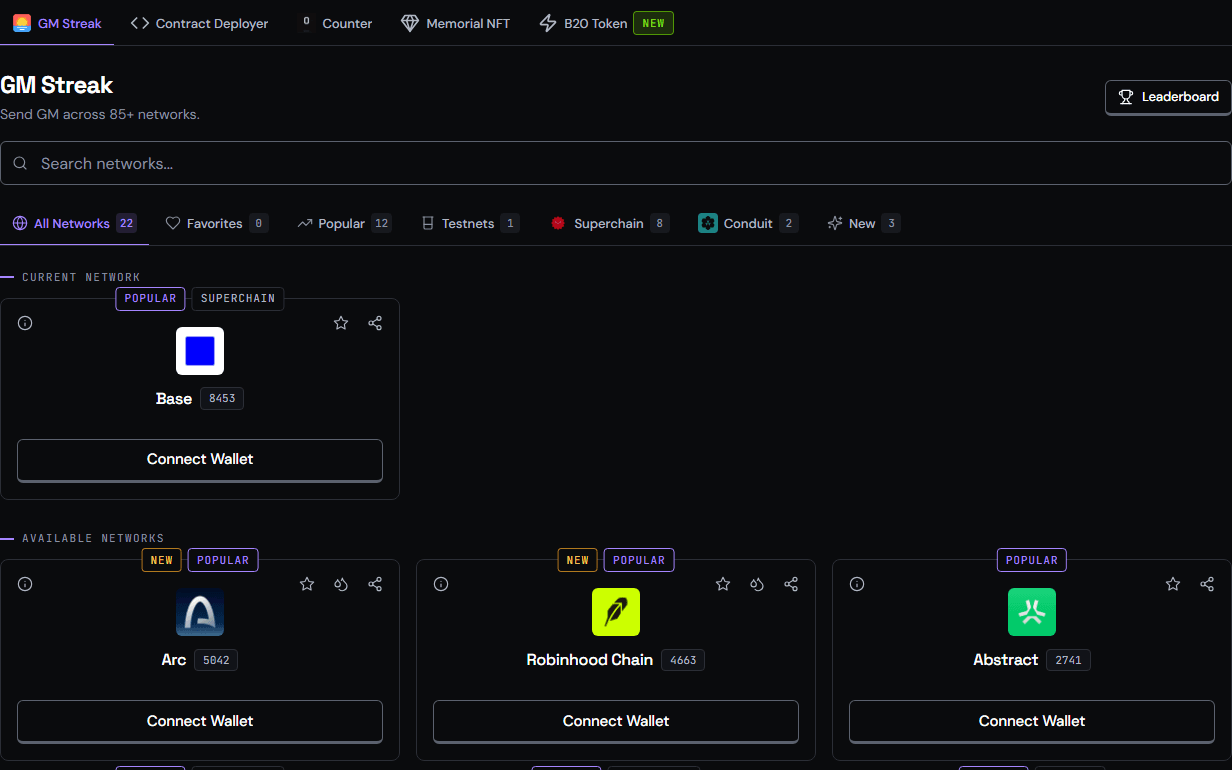Click the faucet drop icon on Arc
The height and width of the screenshot is (770, 1232).
(341, 584)
